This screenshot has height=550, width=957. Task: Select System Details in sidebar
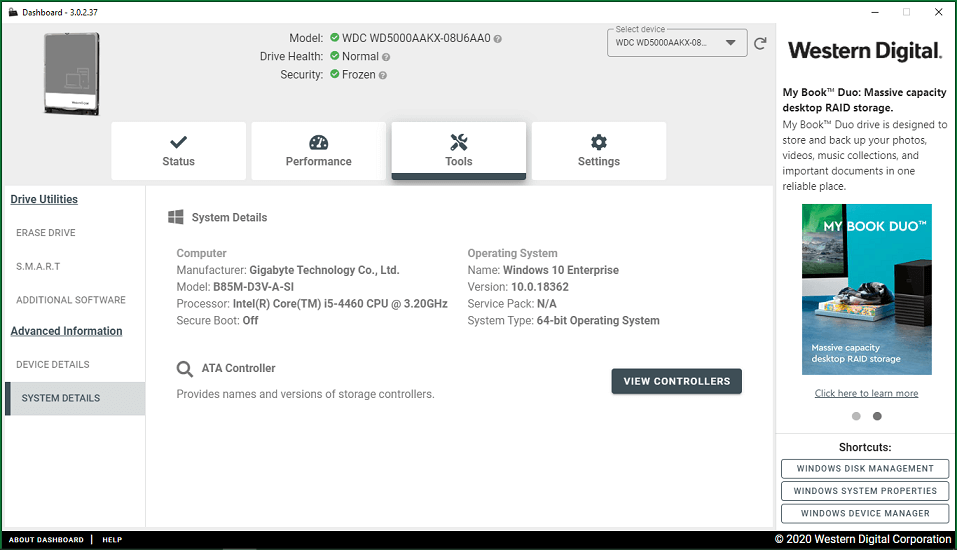pyautogui.click(x=75, y=398)
